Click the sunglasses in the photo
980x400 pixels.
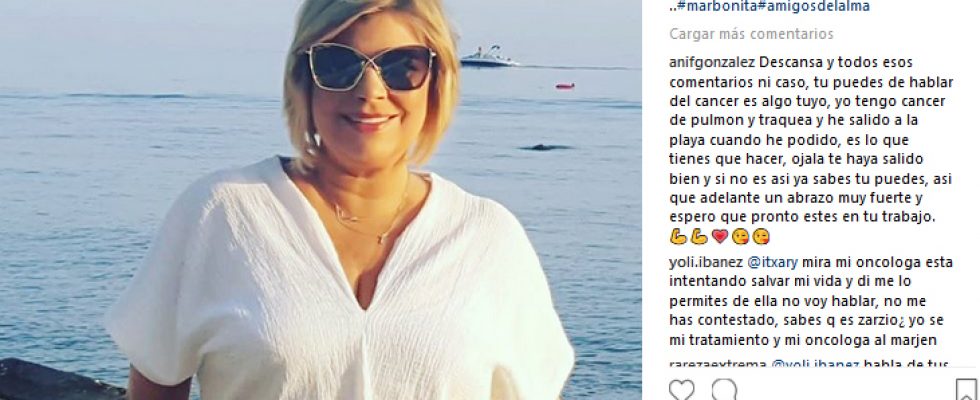point(371,67)
